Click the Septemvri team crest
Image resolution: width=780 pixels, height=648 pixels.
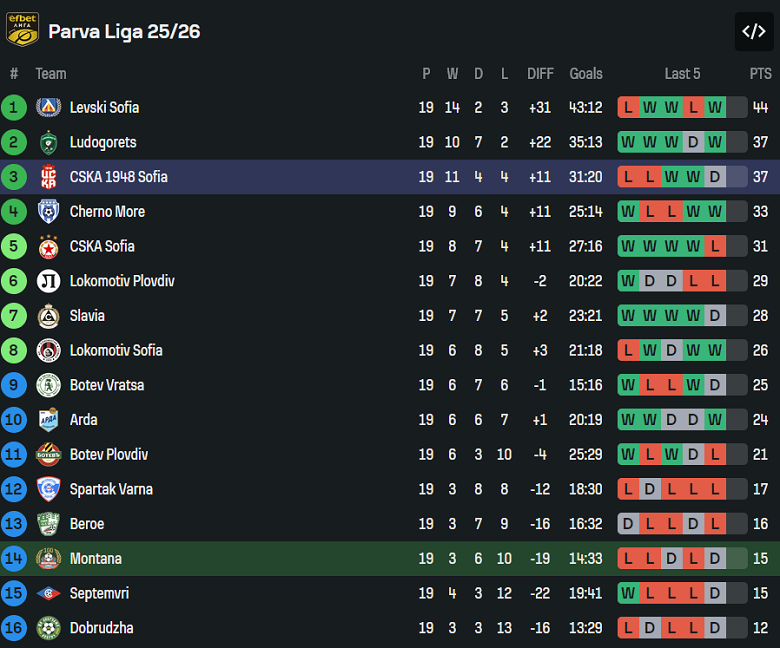pos(48,593)
